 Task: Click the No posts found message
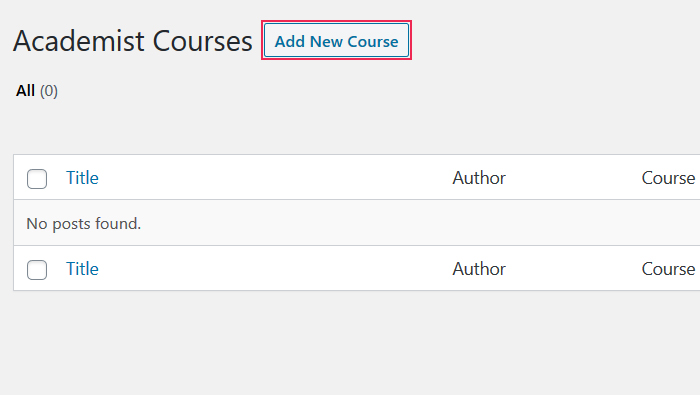(83, 223)
